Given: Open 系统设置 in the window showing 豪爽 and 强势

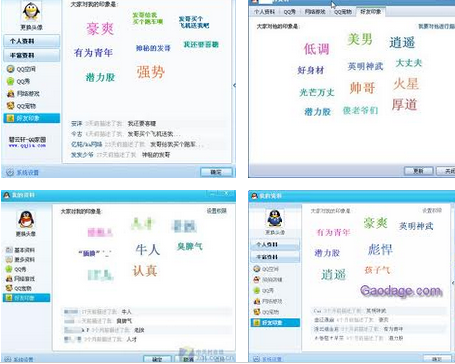Looking at the screenshot, I should 23,172.
